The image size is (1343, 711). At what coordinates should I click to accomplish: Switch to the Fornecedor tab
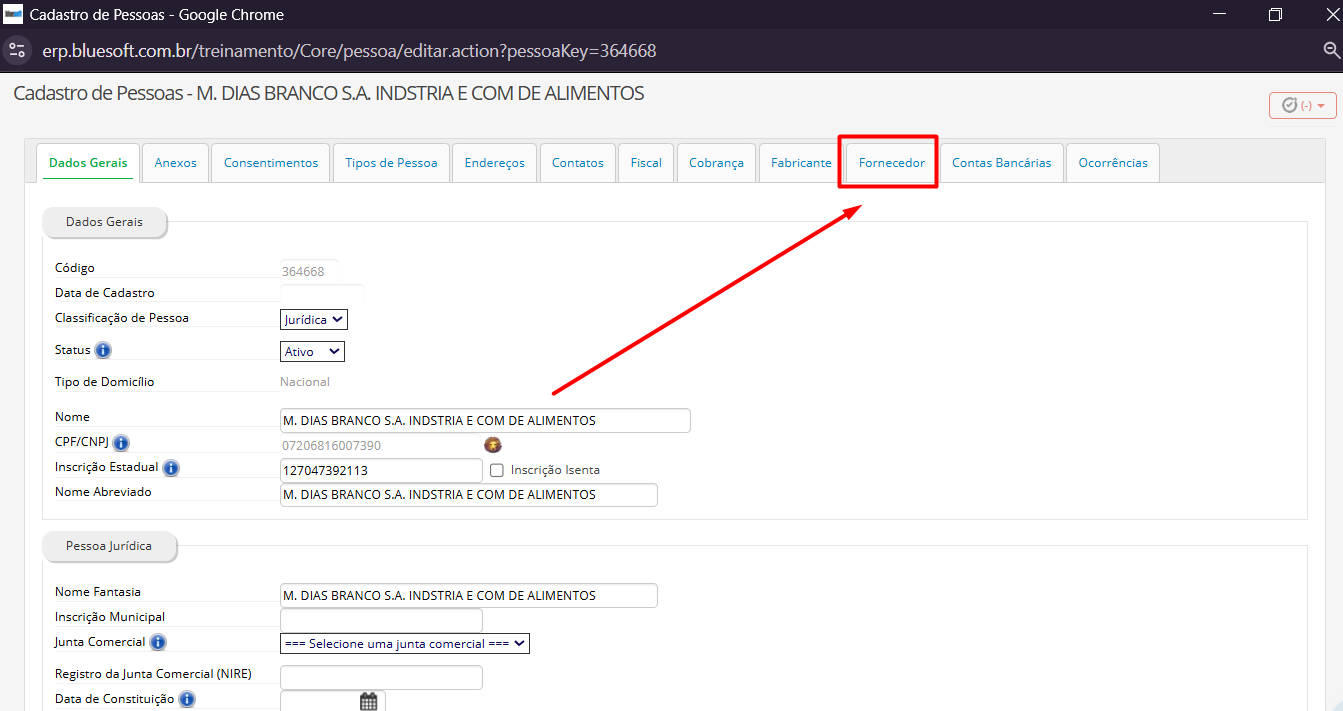pos(892,163)
